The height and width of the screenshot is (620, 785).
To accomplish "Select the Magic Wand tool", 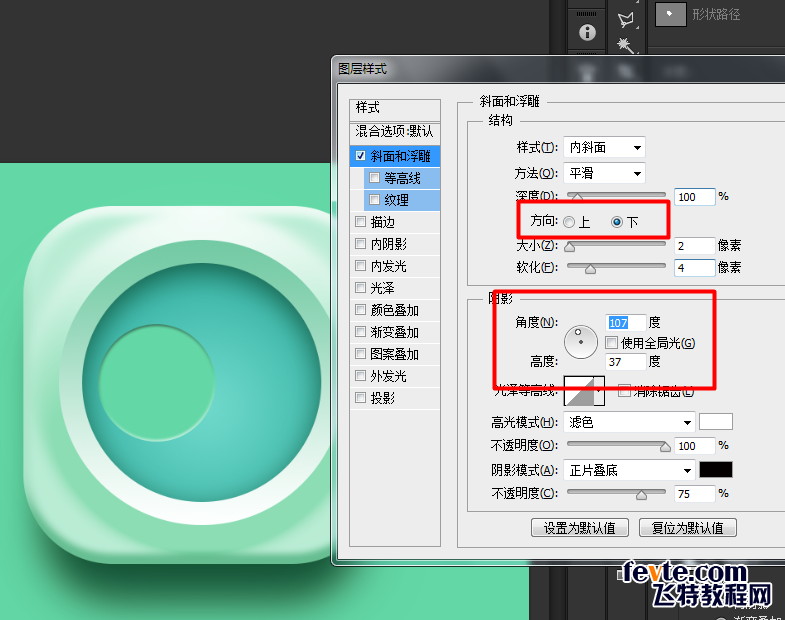I will pyautogui.click(x=626, y=45).
